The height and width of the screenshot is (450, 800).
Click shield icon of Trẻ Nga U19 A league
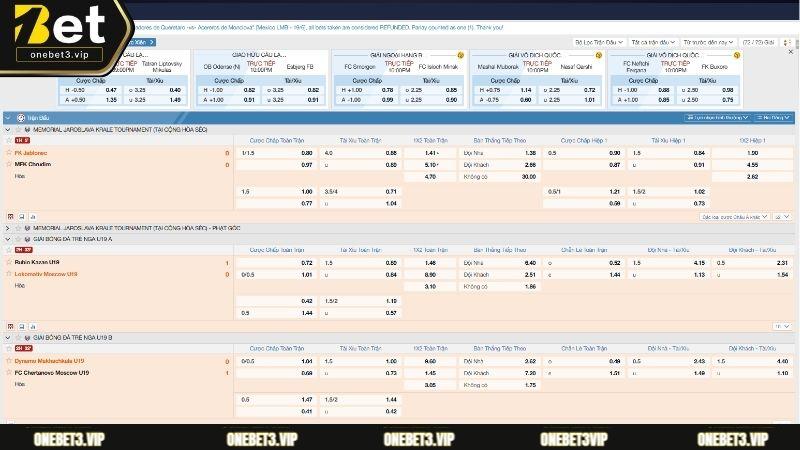(x=28, y=239)
